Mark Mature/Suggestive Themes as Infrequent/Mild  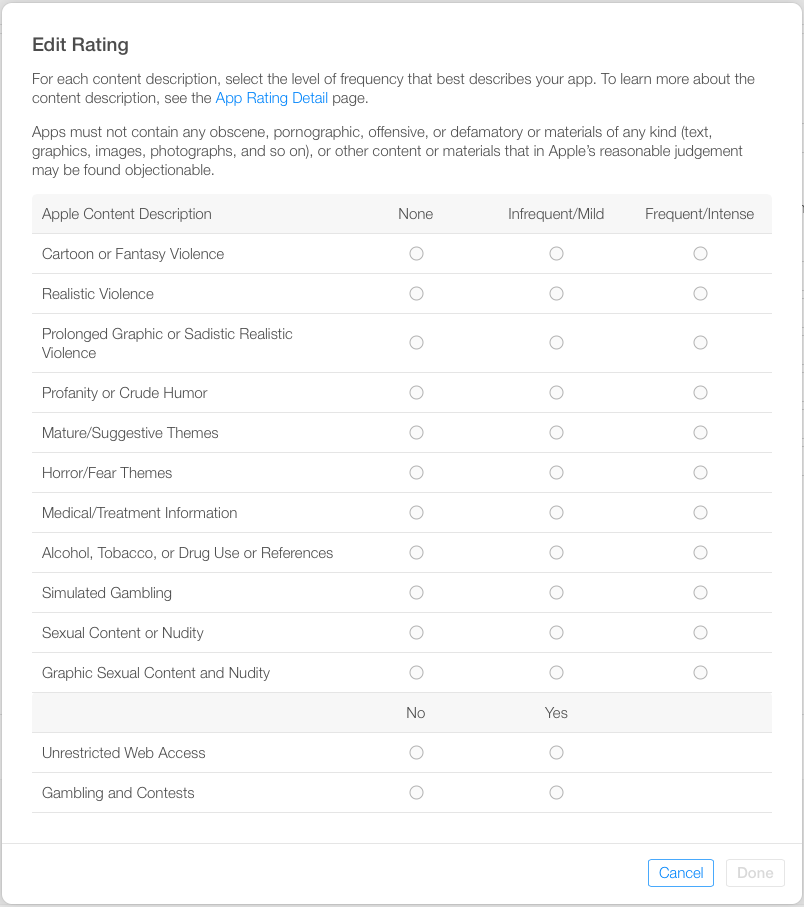click(x=556, y=433)
